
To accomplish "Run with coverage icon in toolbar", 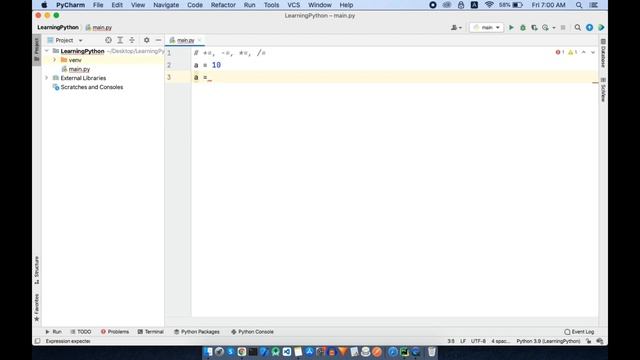I will point(534,27).
